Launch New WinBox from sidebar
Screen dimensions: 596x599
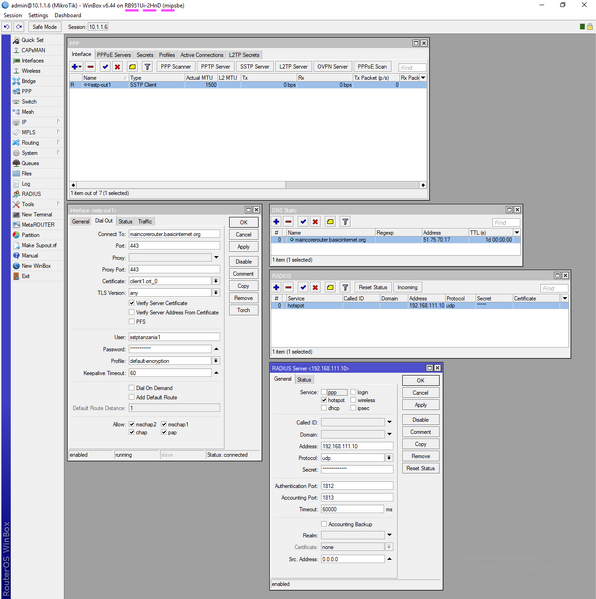pos(36,266)
